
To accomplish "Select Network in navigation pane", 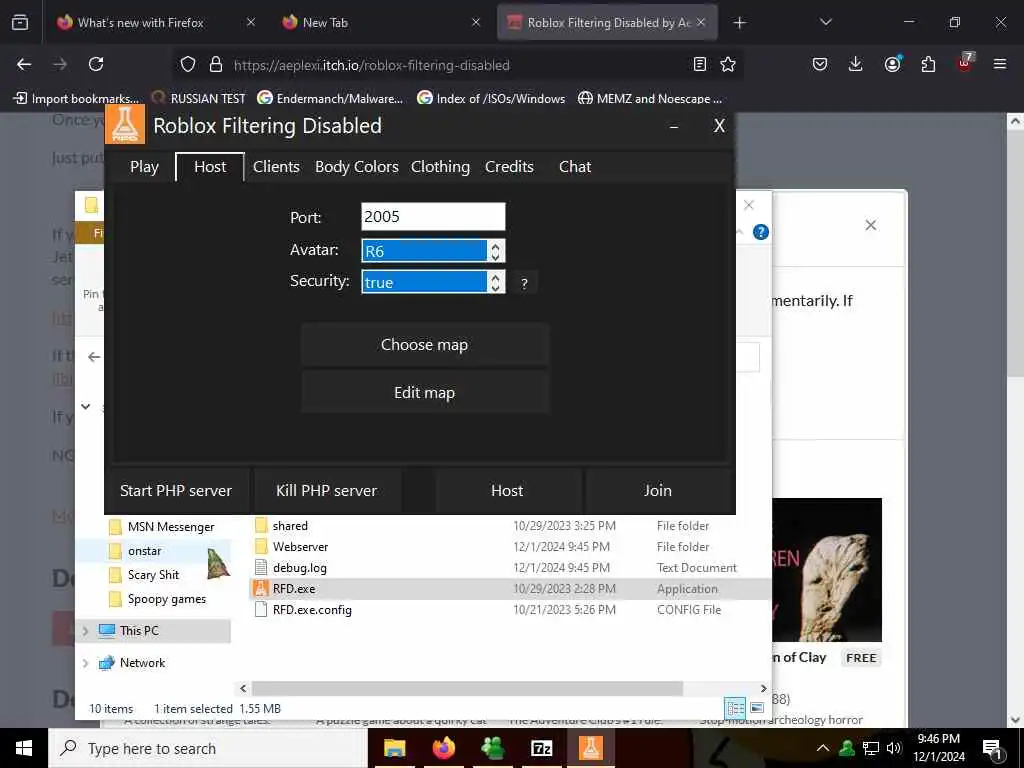I will [x=142, y=663].
